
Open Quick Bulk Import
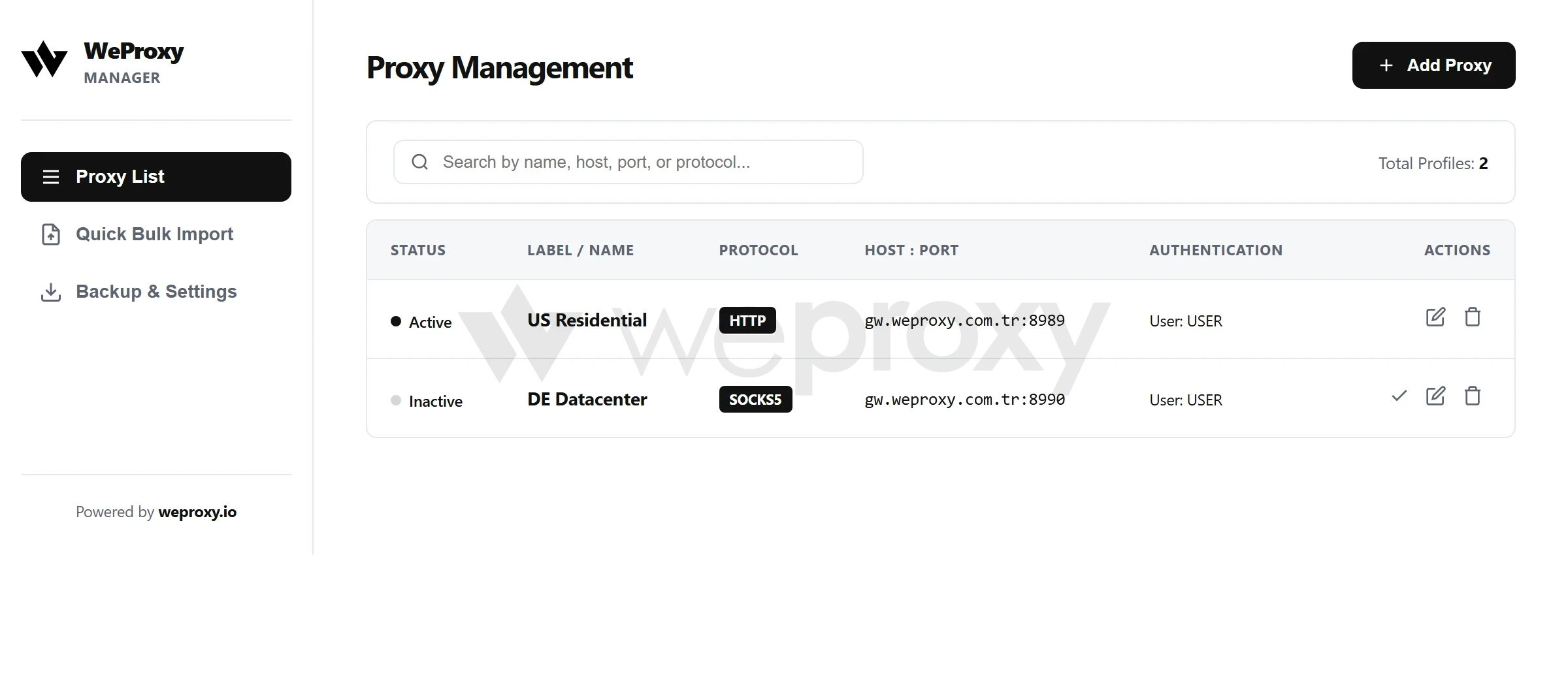point(156,234)
